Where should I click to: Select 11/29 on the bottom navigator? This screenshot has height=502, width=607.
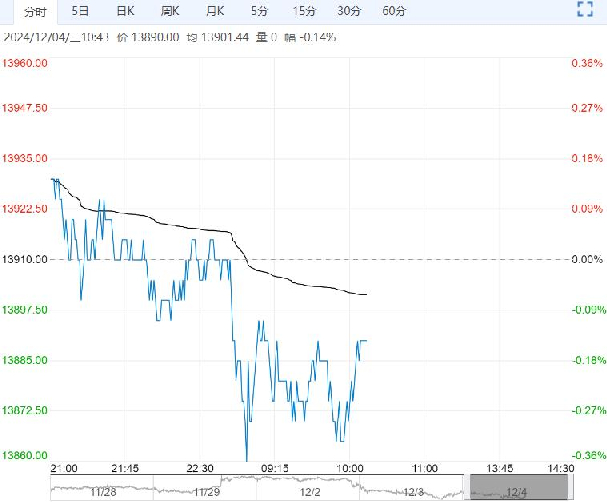tap(207, 492)
